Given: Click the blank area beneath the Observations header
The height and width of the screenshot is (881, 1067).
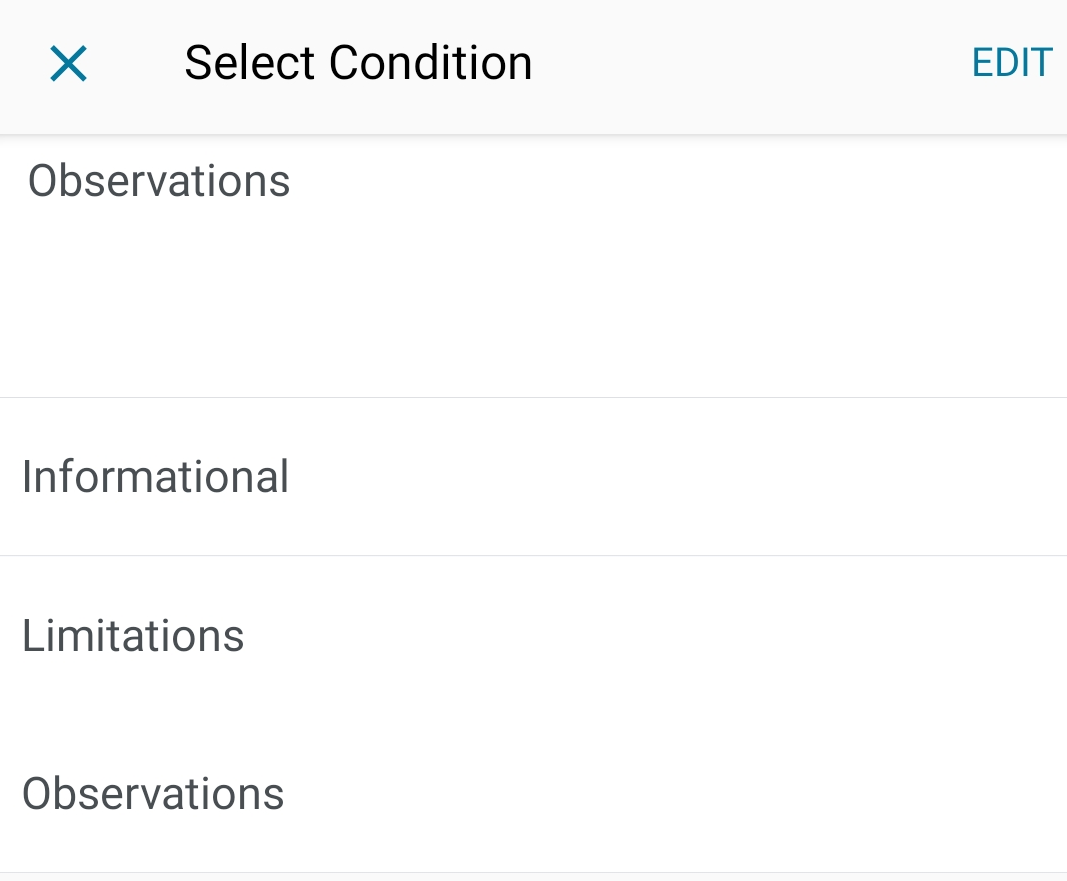Looking at the screenshot, I should (533, 300).
